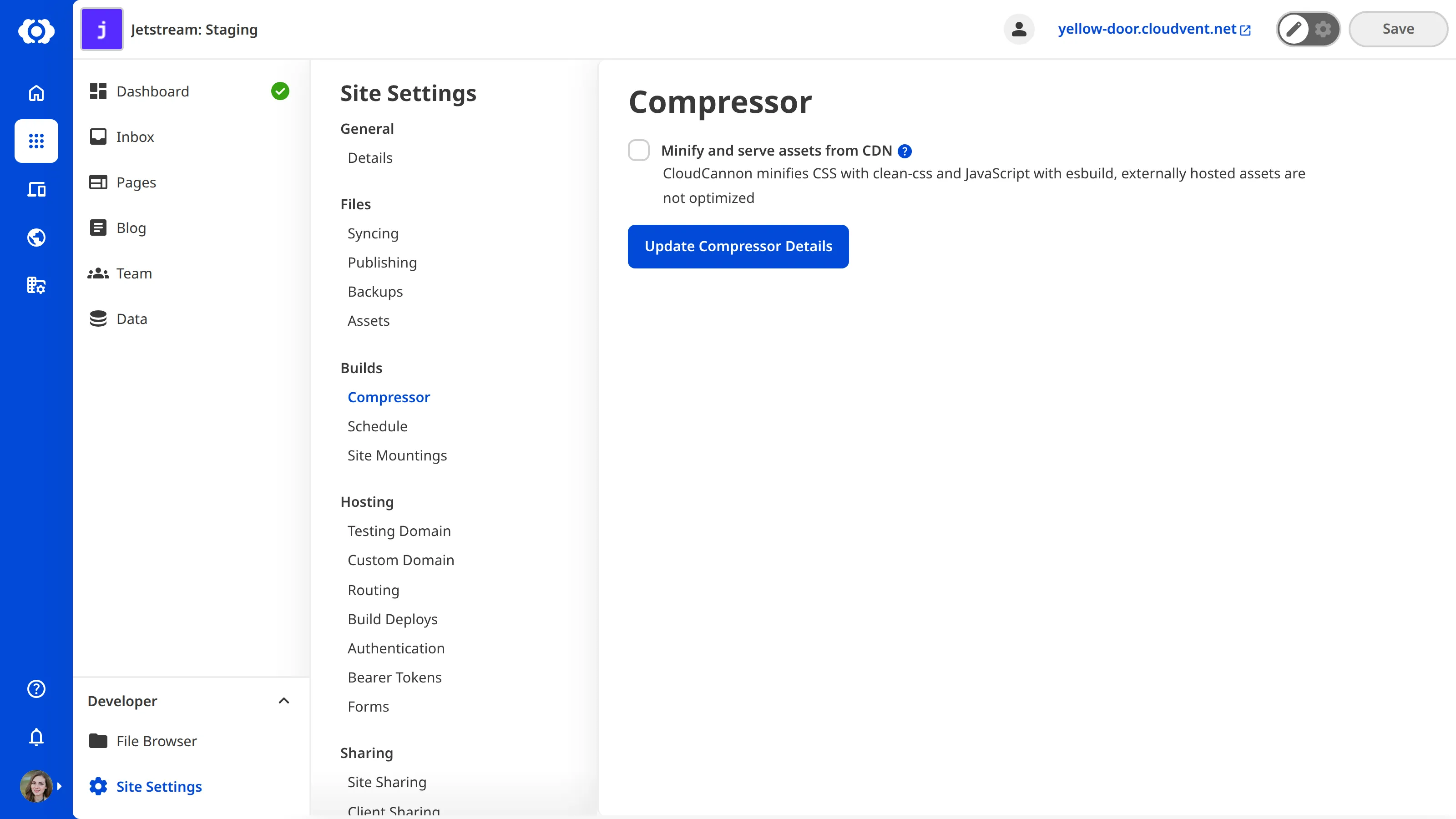
Task: Switch to the gear settings mode
Action: [1323, 29]
